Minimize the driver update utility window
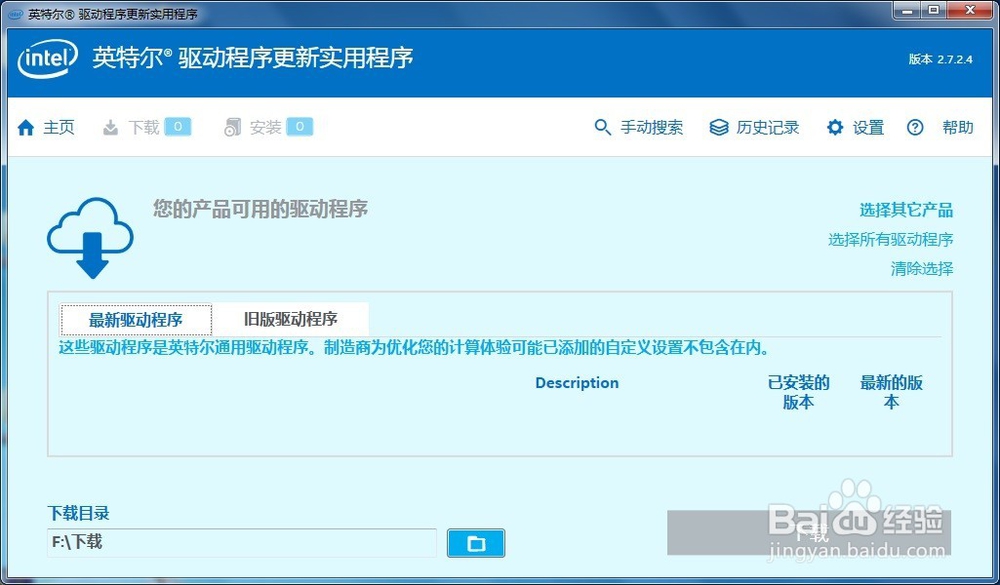 point(907,10)
